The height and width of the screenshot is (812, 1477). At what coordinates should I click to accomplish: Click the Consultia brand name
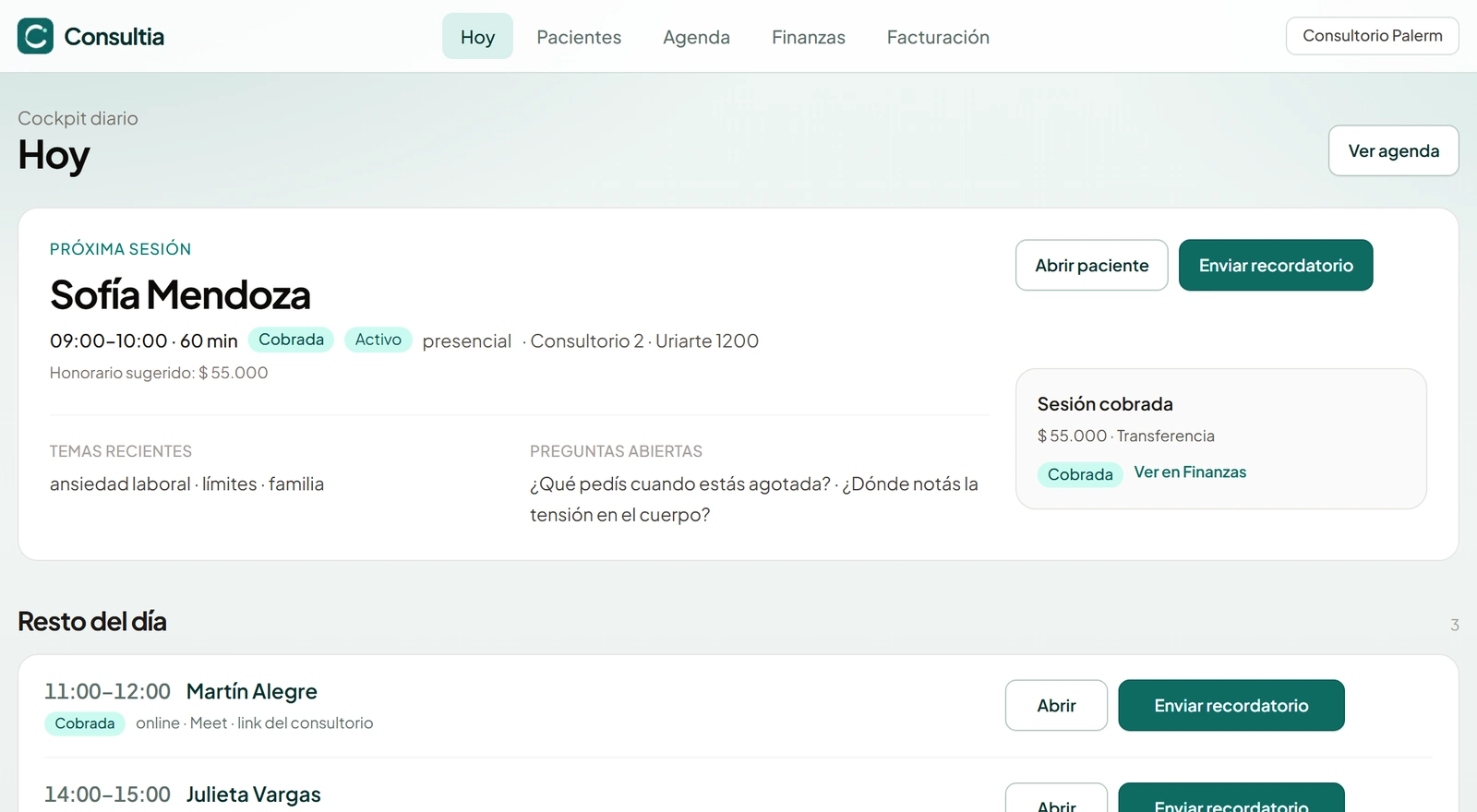pos(114,37)
